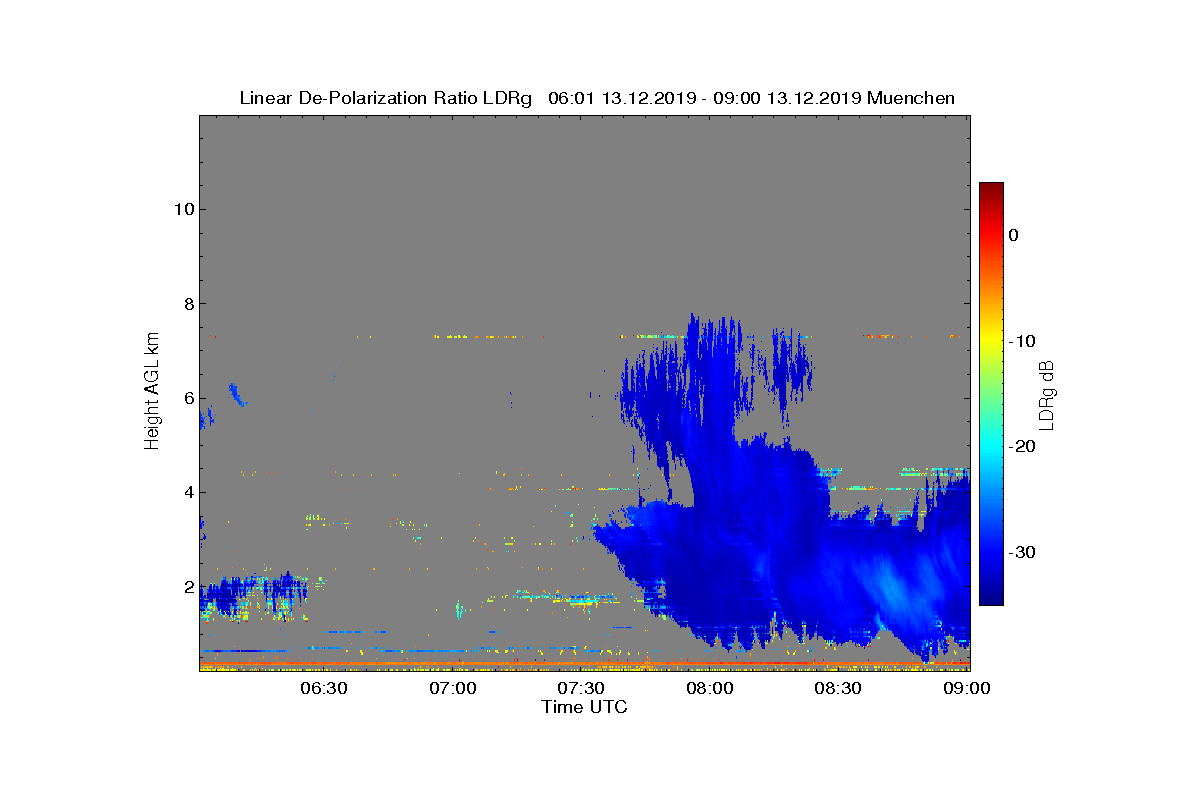Screen dimensions: 1200x800
Task: Click the 2 km height tick label
Action: point(189,587)
